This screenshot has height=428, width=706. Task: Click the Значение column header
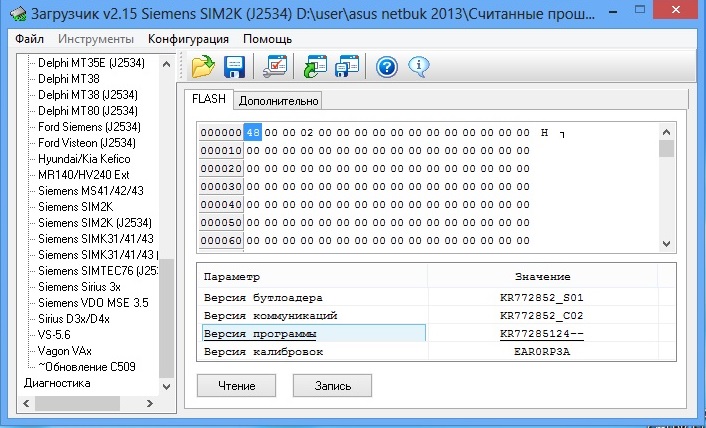coord(543,277)
